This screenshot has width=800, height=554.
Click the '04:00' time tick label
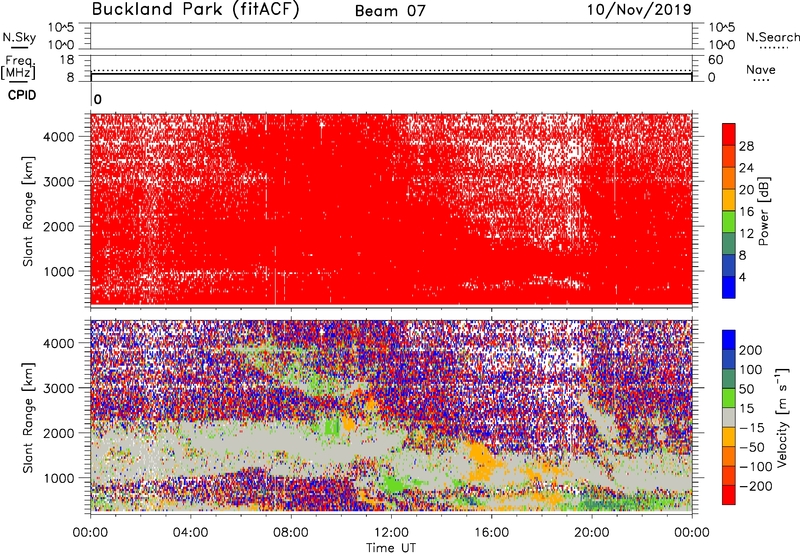(x=190, y=533)
